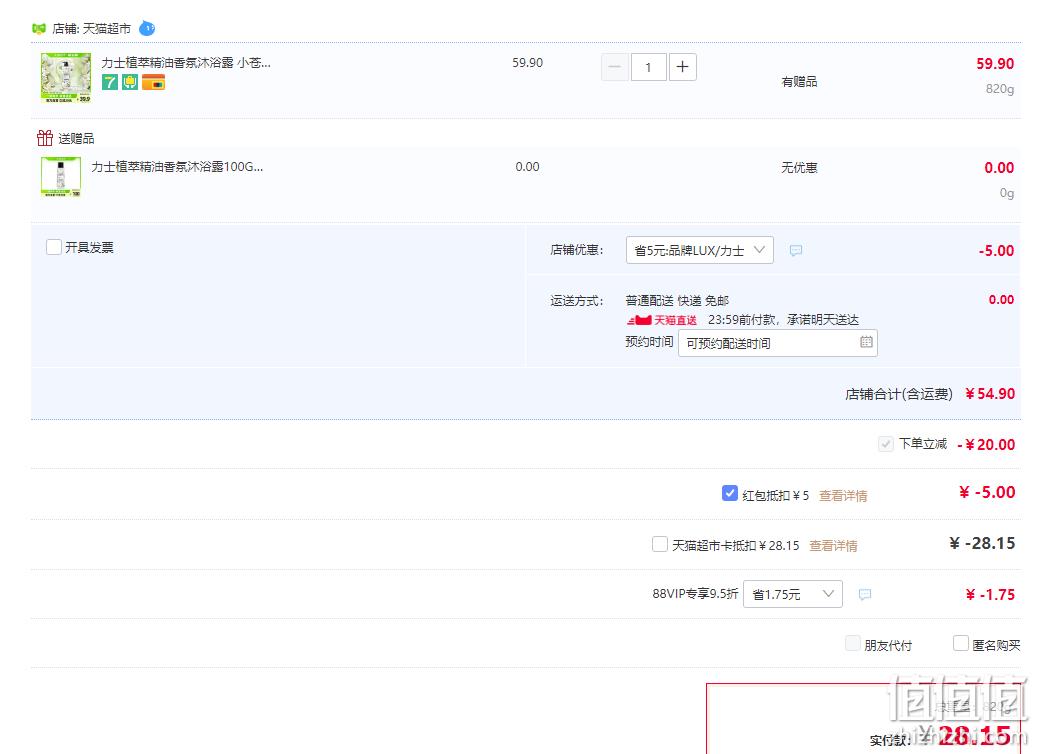This screenshot has width=1037, height=754.
Task: View details for 红包抵扣
Action: (x=843, y=495)
